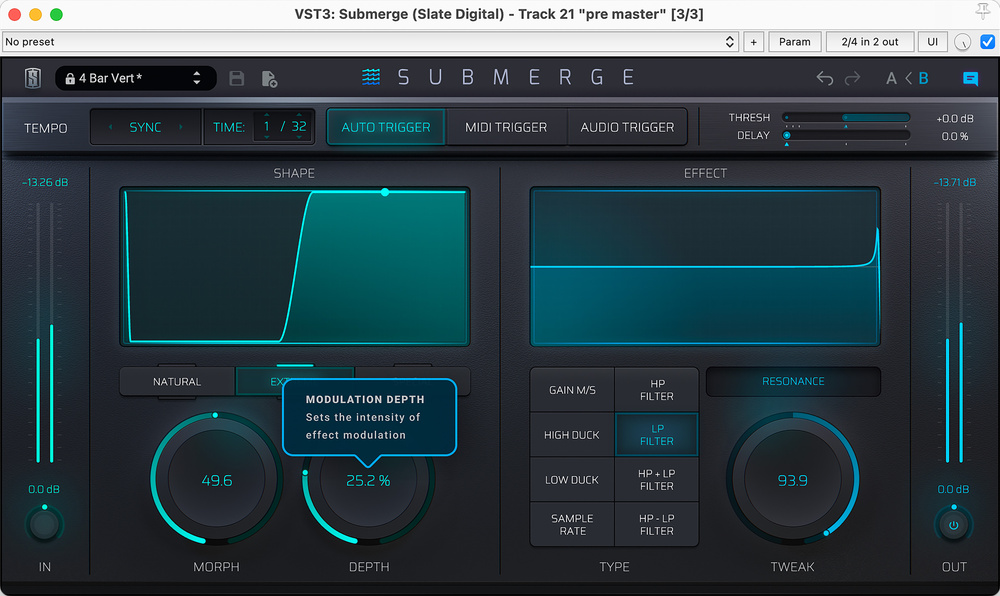Image resolution: width=1000 pixels, height=596 pixels.
Task: Click the 0.0 dB value above the OUT button
Action: tap(953, 490)
